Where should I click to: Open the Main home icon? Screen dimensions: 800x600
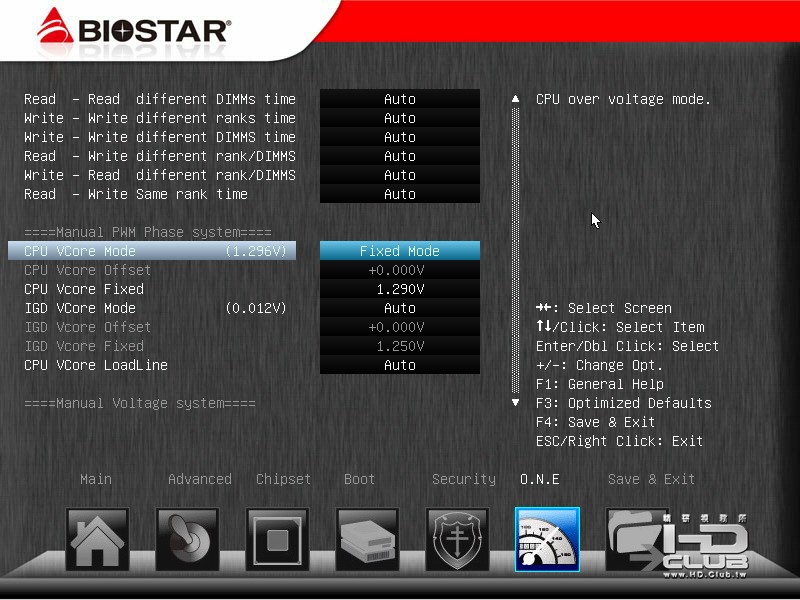coord(97,539)
